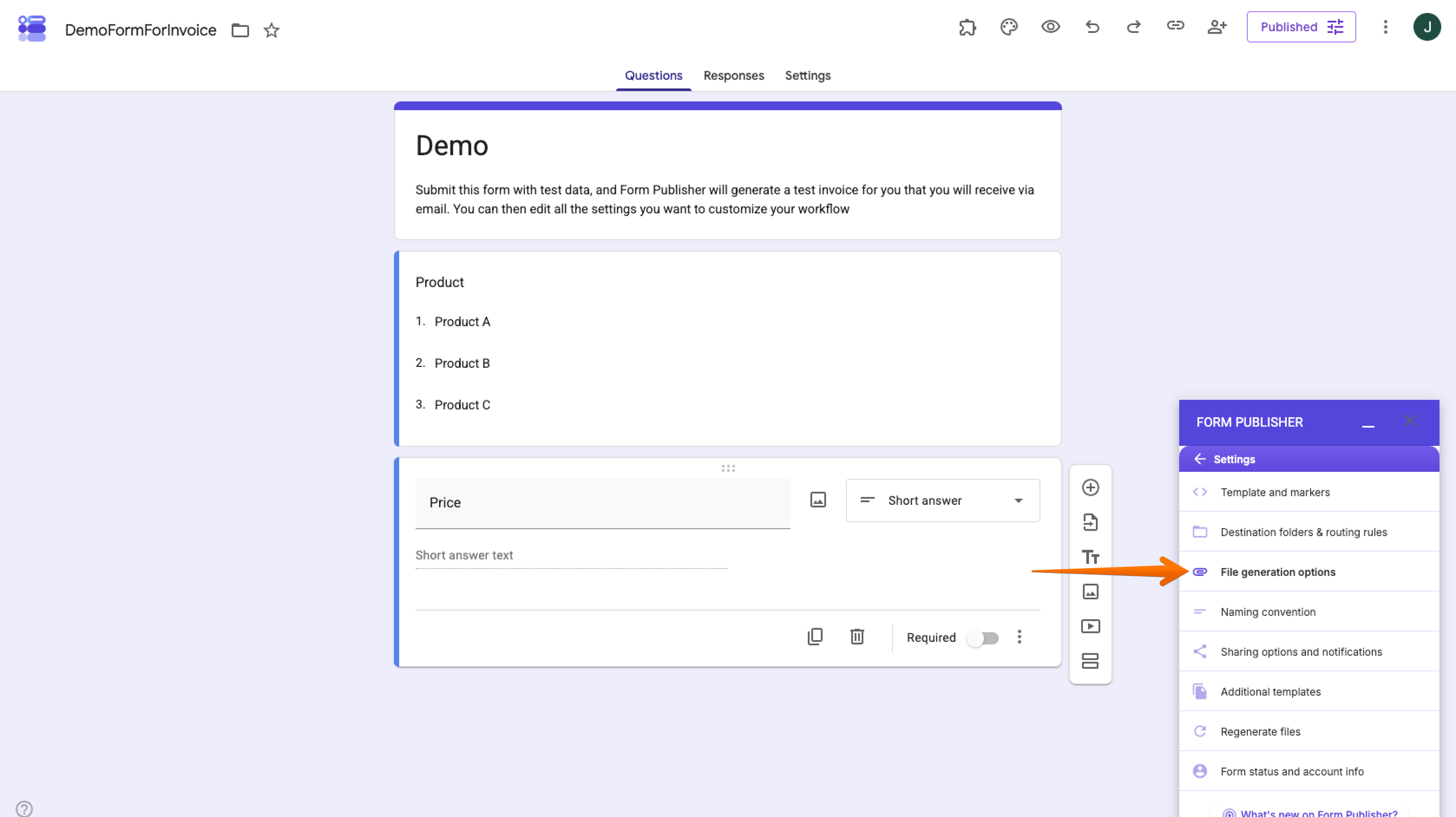Add an image from side toolbar

click(1090, 592)
